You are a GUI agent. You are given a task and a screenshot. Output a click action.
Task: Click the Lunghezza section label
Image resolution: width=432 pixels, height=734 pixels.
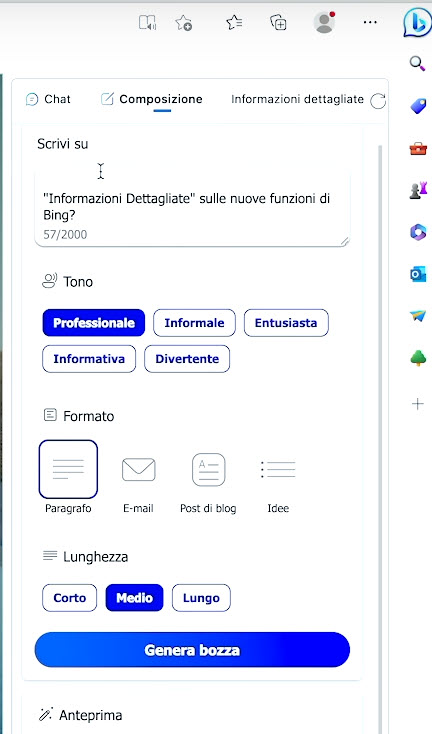(95, 557)
